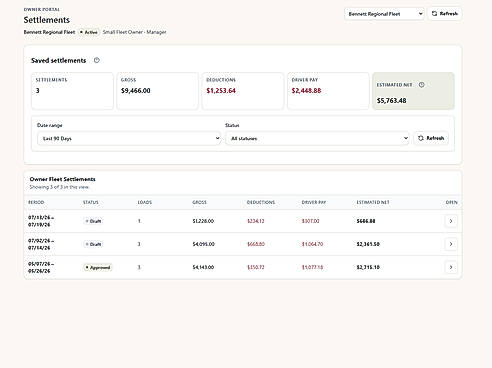492x368 pixels.
Task: Click the estimated net value $2,715.10
Action: (368, 267)
